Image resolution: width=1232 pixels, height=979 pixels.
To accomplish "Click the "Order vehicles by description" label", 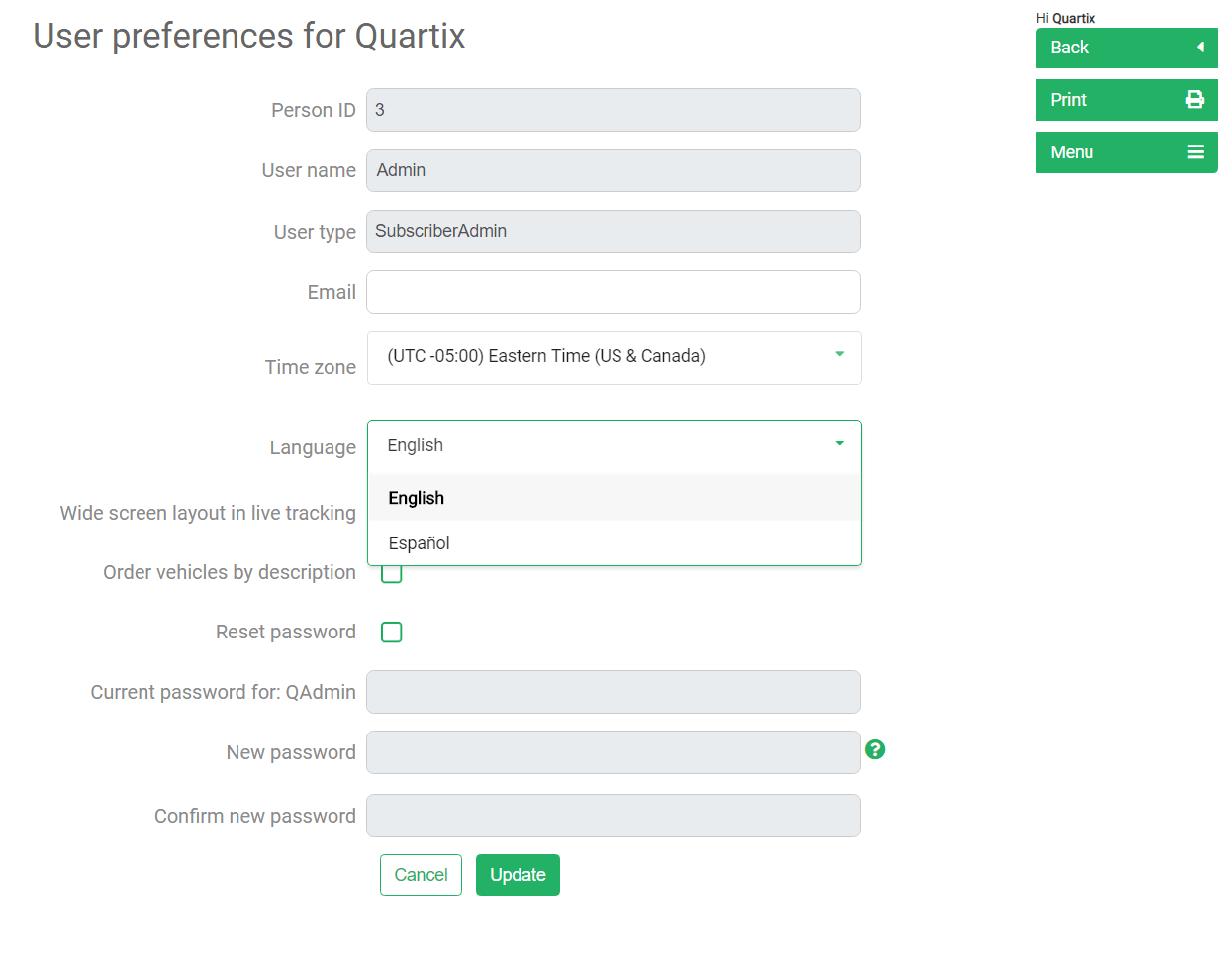I will pyautogui.click(x=230, y=572).
